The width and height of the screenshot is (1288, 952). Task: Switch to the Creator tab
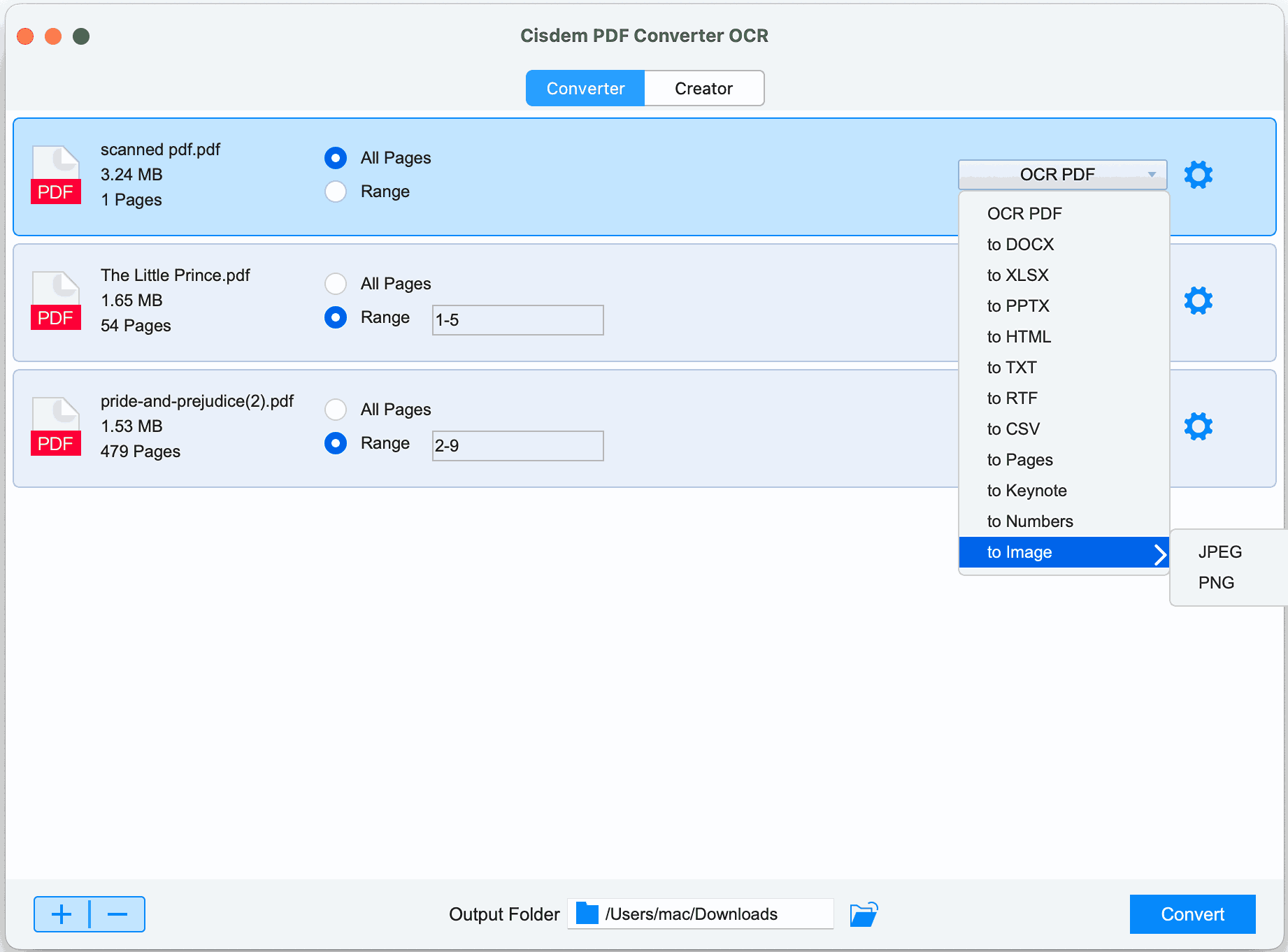click(x=704, y=88)
